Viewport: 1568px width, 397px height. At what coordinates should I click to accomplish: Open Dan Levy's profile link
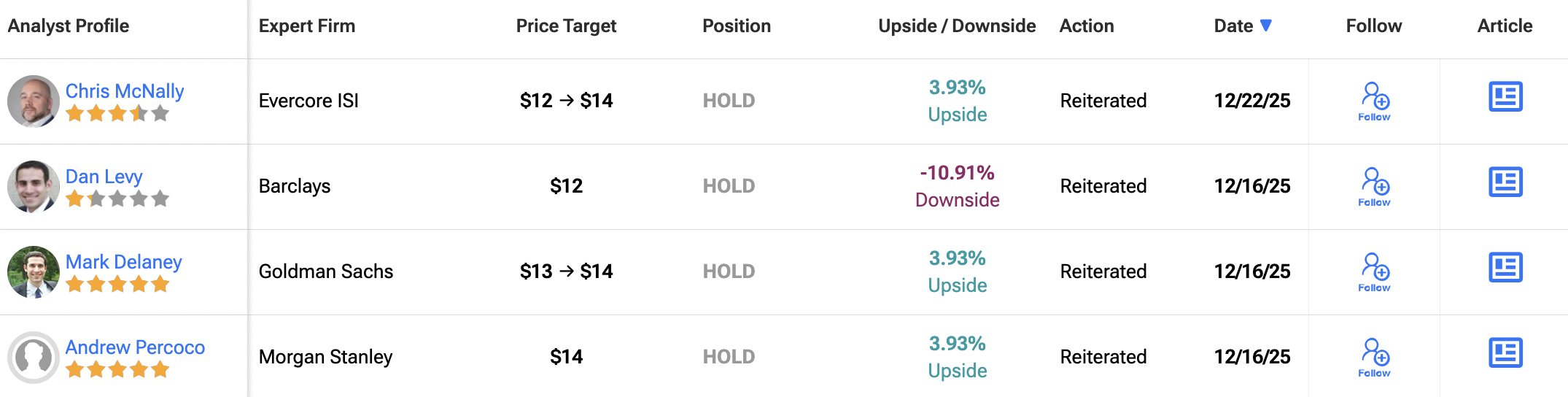click(x=104, y=177)
